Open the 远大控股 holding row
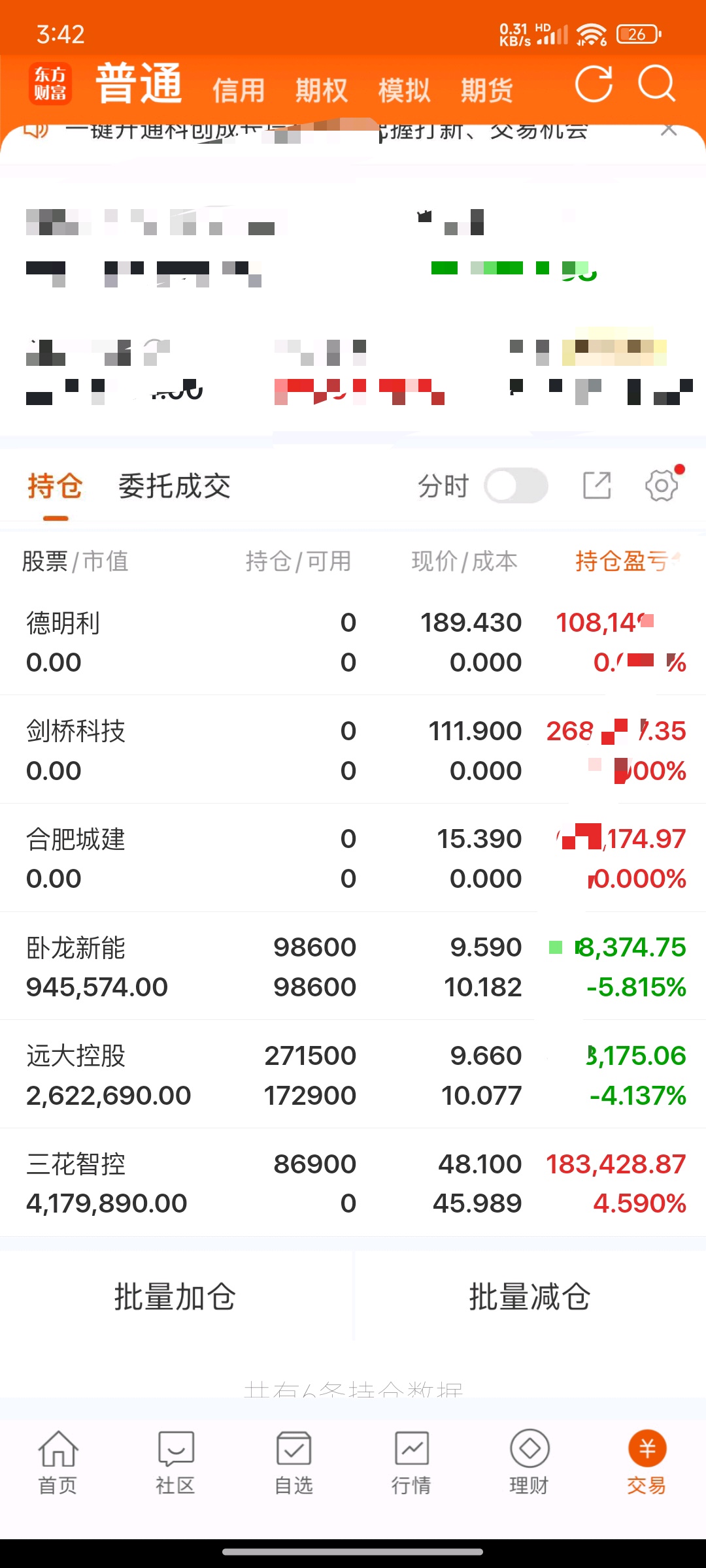Screen dimensions: 706x1568 tap(353, 1075)
